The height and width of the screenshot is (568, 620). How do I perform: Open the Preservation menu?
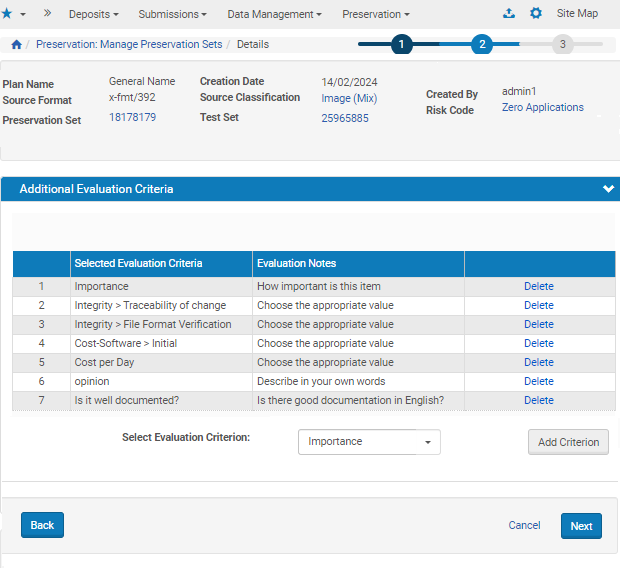[x=375, y=15]
